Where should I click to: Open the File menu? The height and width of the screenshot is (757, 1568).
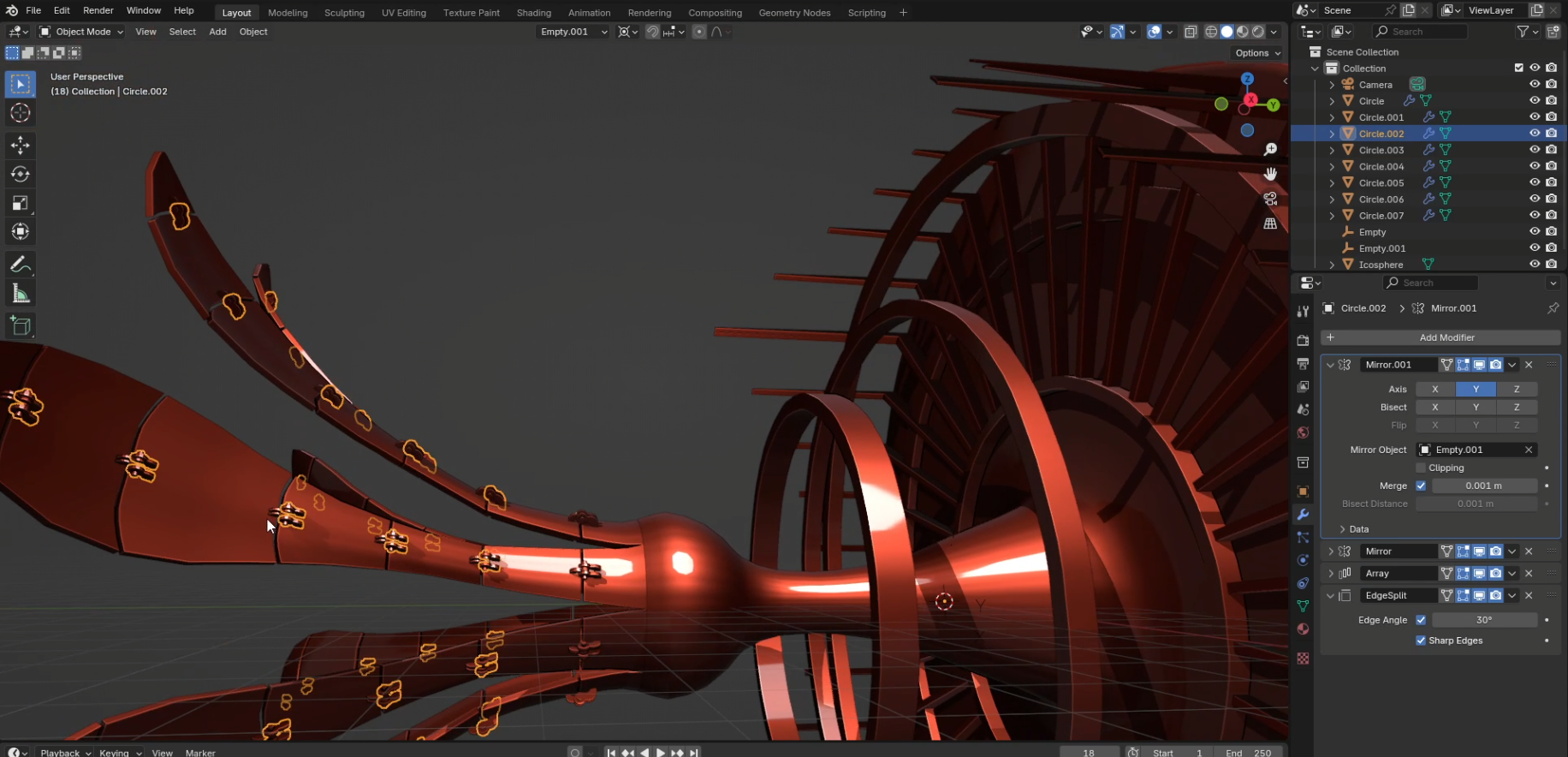pos(33,10)
